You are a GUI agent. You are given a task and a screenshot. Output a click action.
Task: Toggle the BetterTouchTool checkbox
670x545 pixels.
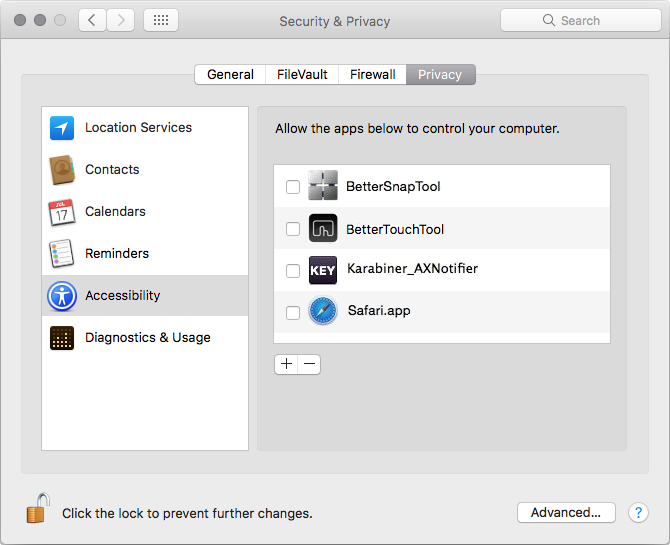tap(293, 229)
